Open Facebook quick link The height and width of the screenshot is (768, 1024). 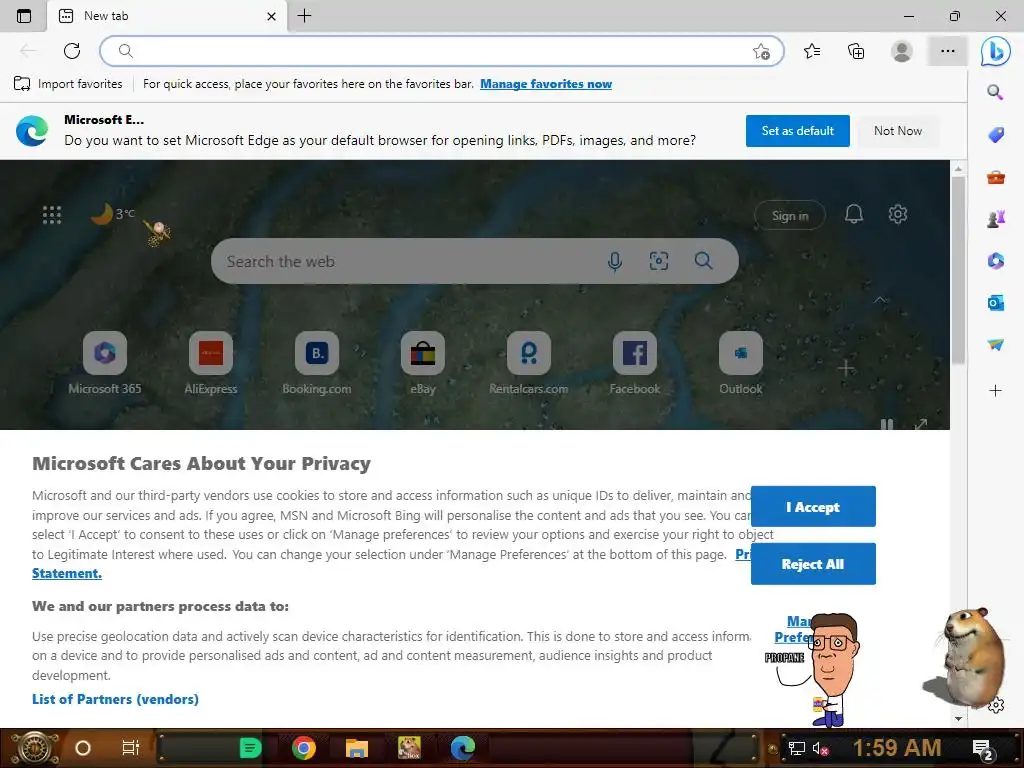tap(635, 363)
